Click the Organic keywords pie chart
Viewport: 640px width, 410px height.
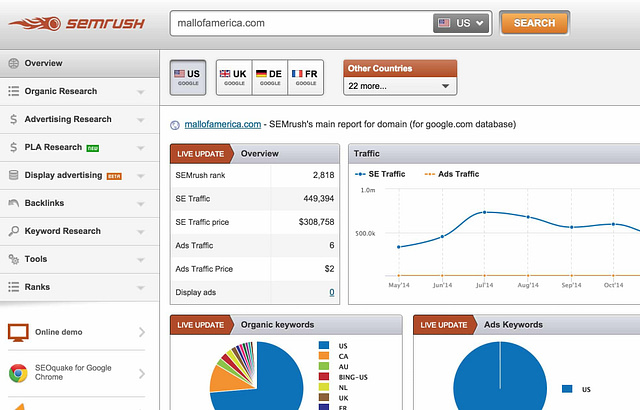(x=256, y=377)
